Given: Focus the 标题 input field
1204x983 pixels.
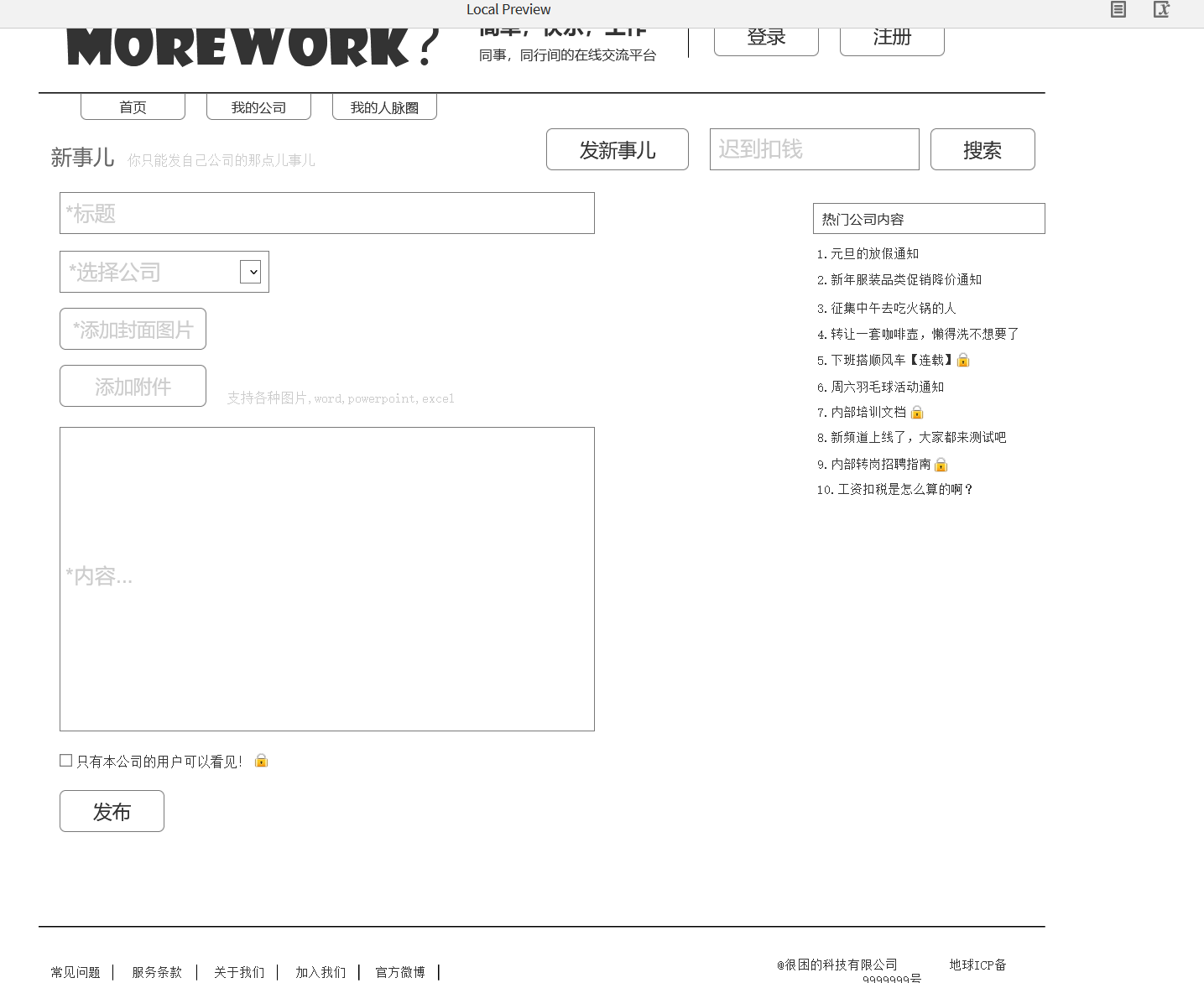Looking at the screenshot, I should (x=327, y=213).
